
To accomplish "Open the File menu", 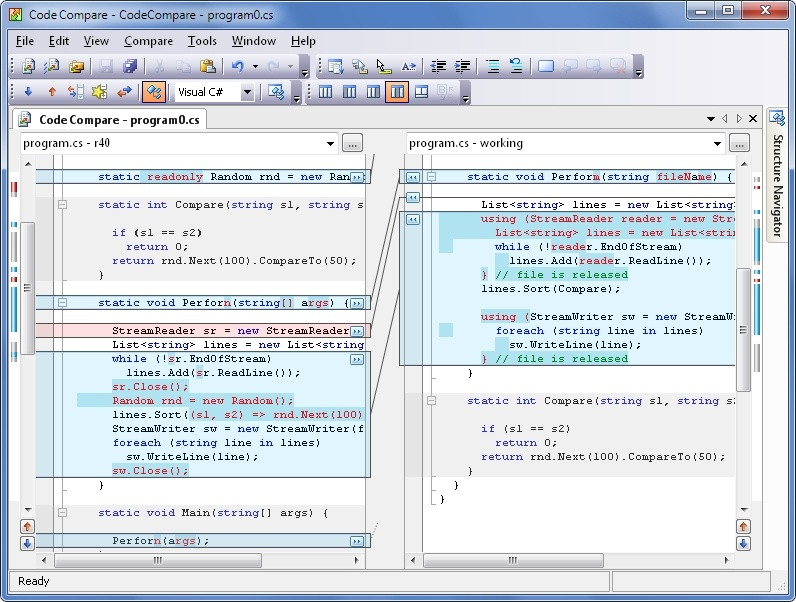I will pyautogui.click(x=25, y=41).
